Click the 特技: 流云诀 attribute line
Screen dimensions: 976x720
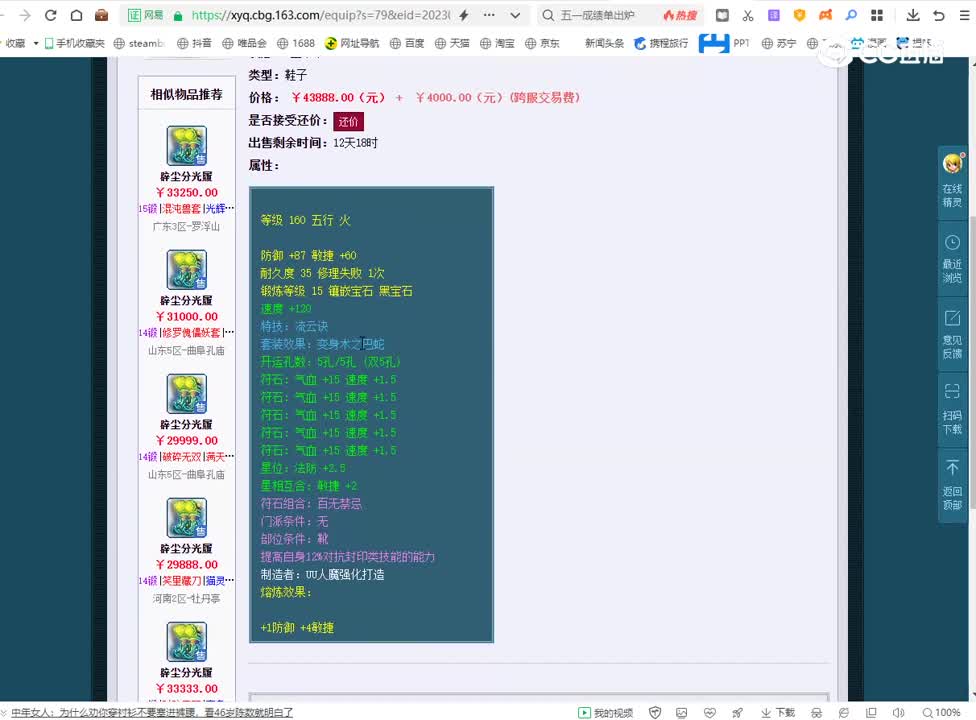(x=294, y=326)
